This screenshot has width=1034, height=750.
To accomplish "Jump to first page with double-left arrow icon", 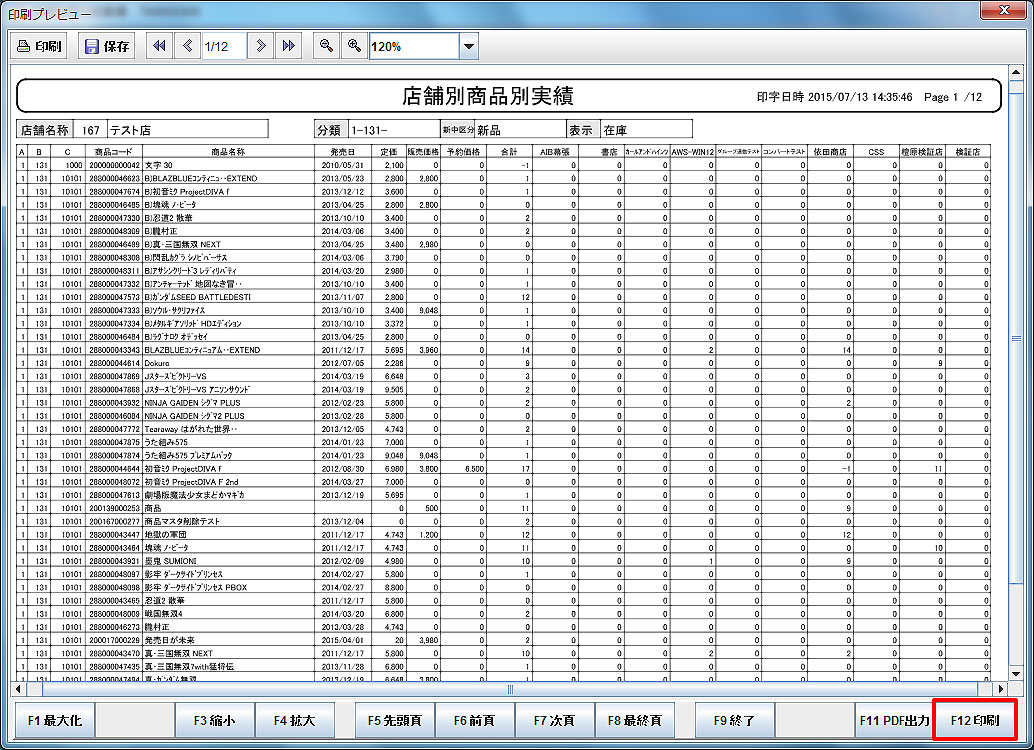I will pos(159,47).
